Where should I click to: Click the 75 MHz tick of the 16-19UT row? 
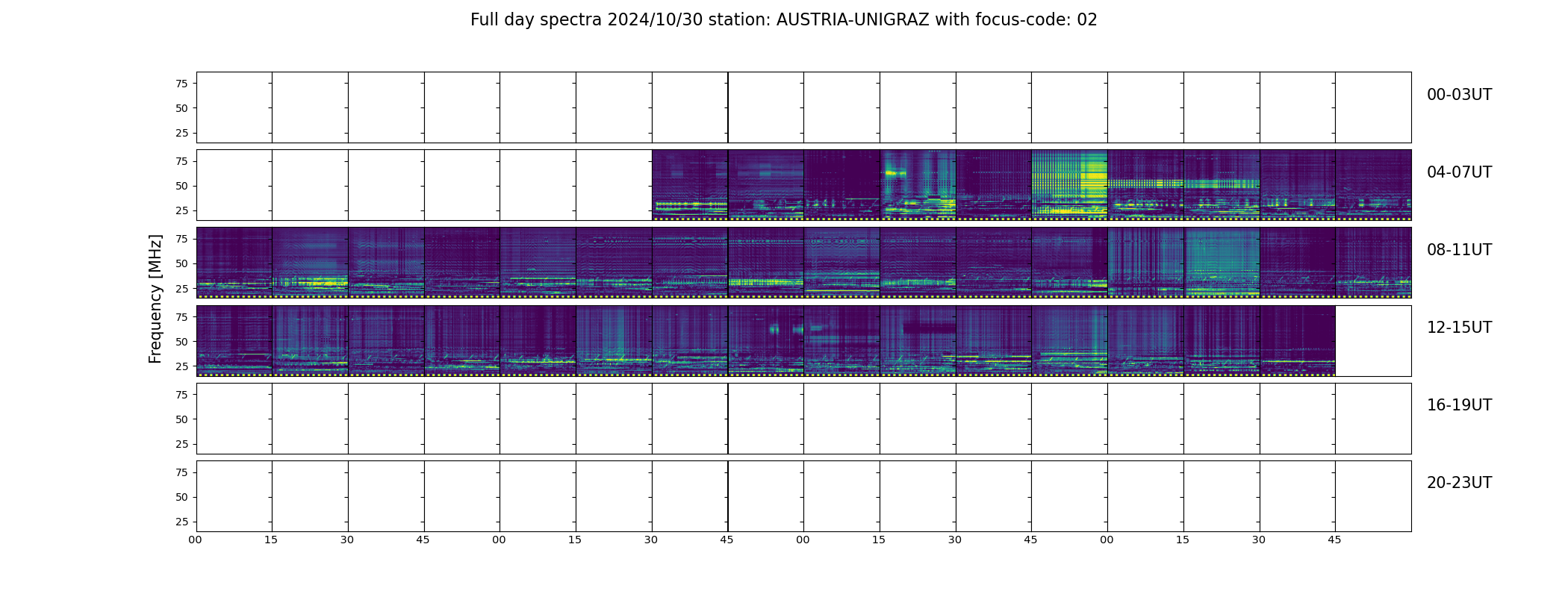point(181,395)
